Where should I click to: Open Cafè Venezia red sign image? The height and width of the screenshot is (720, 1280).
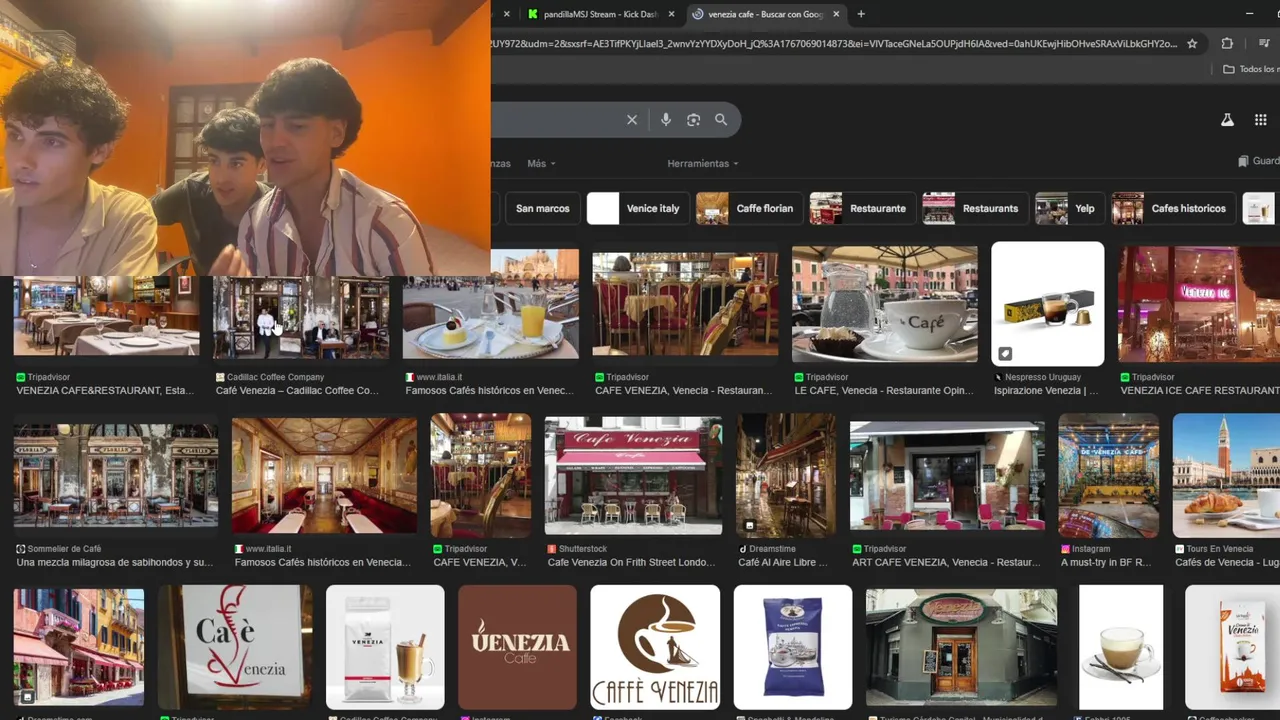click(x=235, y=647)
